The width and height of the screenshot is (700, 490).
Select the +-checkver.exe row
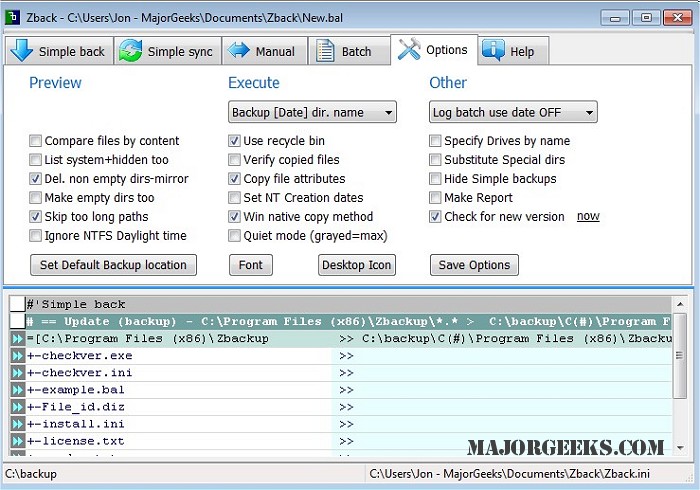point(341,356)
